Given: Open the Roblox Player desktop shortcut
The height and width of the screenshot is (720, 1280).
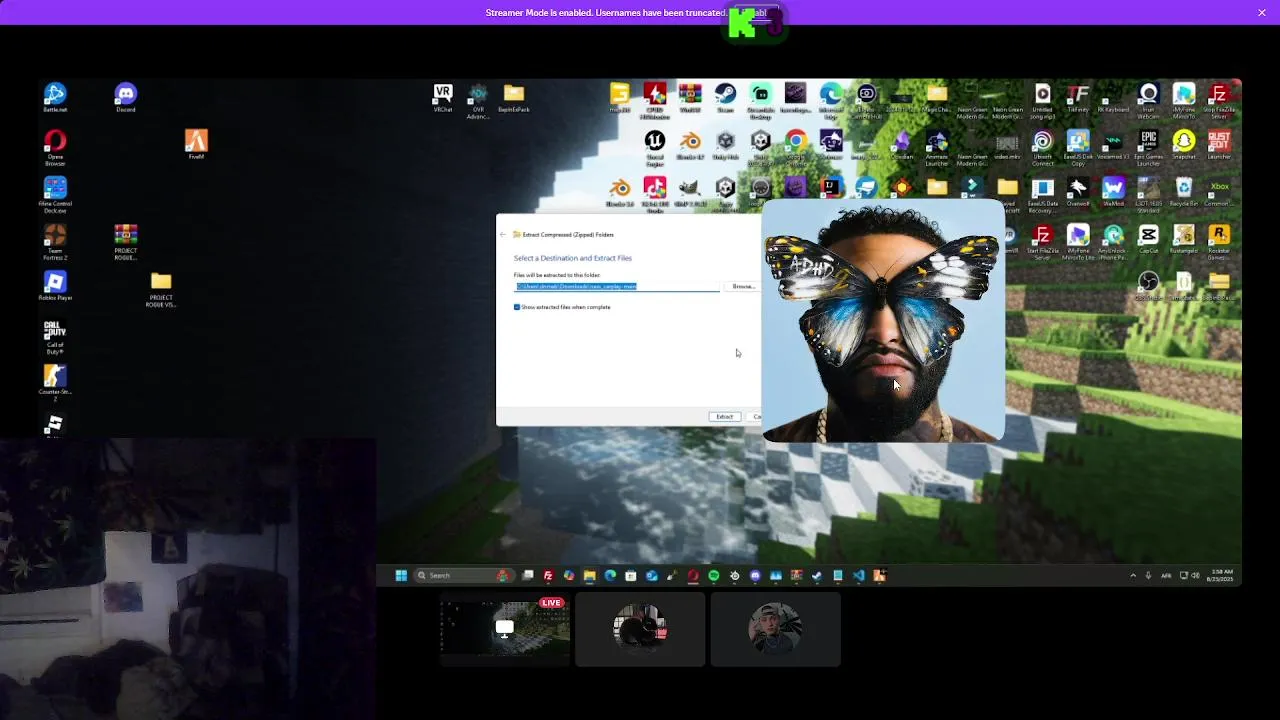Looking at the screenshot, I should (55, 285).
